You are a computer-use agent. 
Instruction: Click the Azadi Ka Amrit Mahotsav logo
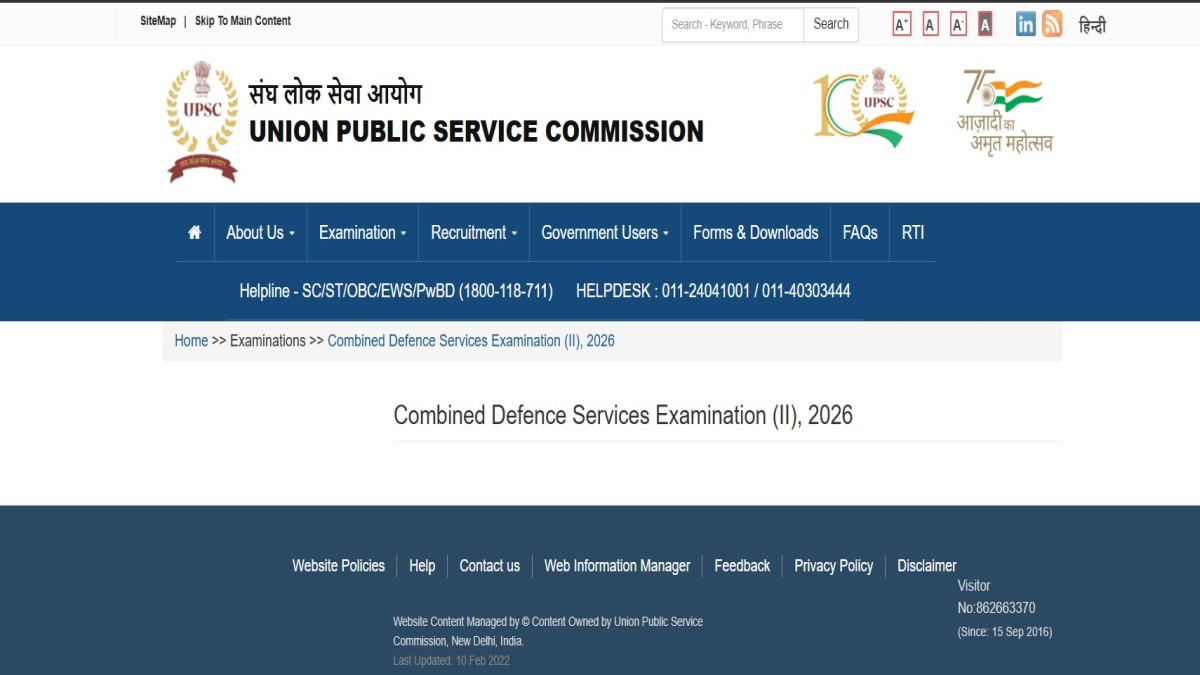click(1004, 111)
